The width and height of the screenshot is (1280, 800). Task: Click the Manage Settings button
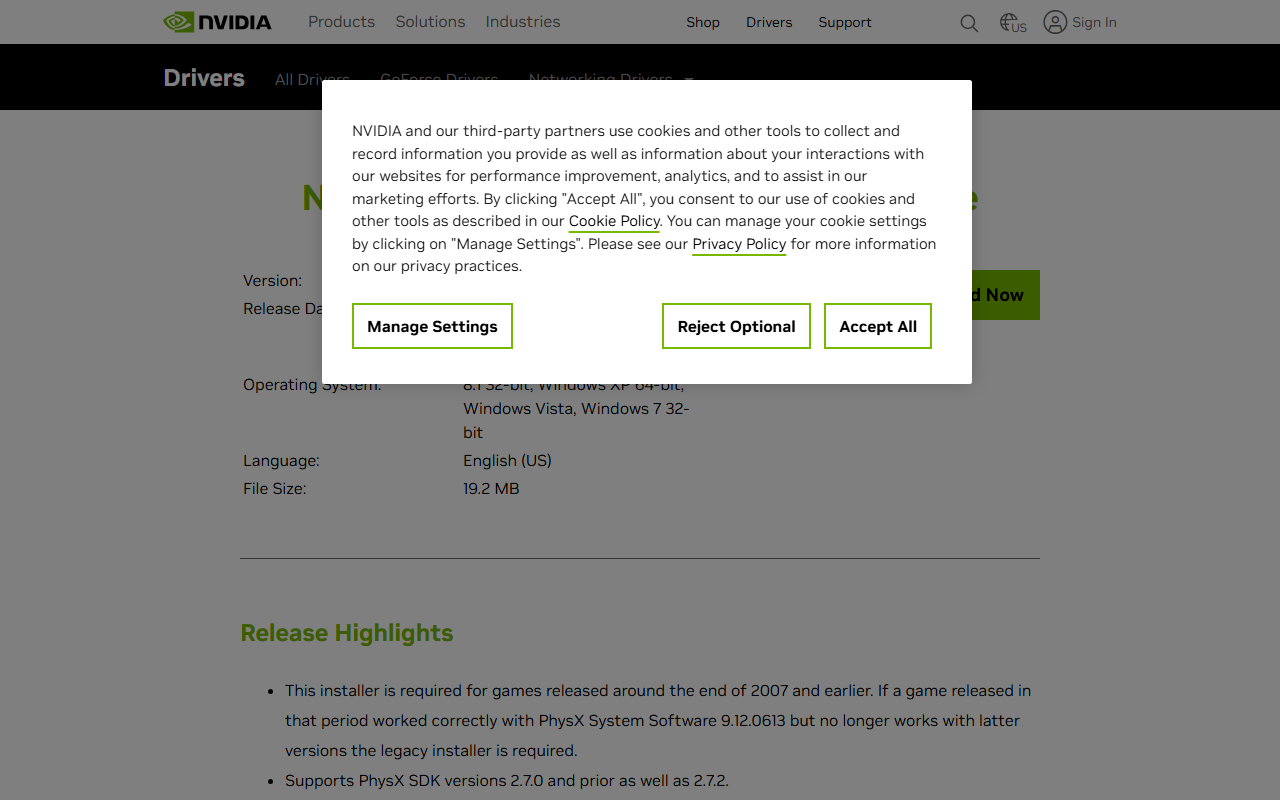432,326
